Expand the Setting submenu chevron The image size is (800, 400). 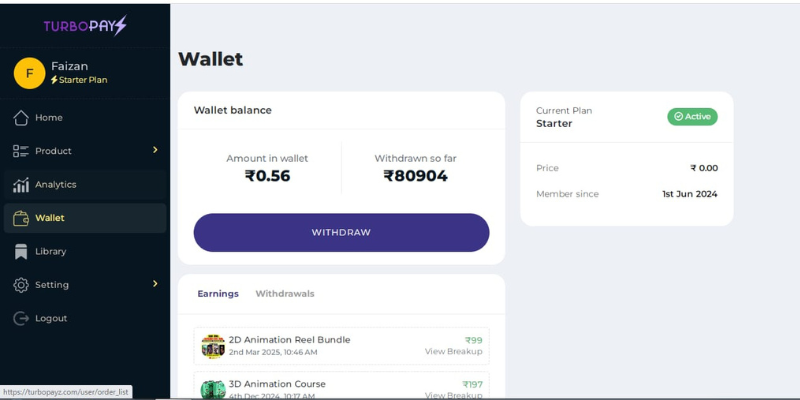[155, 284]
